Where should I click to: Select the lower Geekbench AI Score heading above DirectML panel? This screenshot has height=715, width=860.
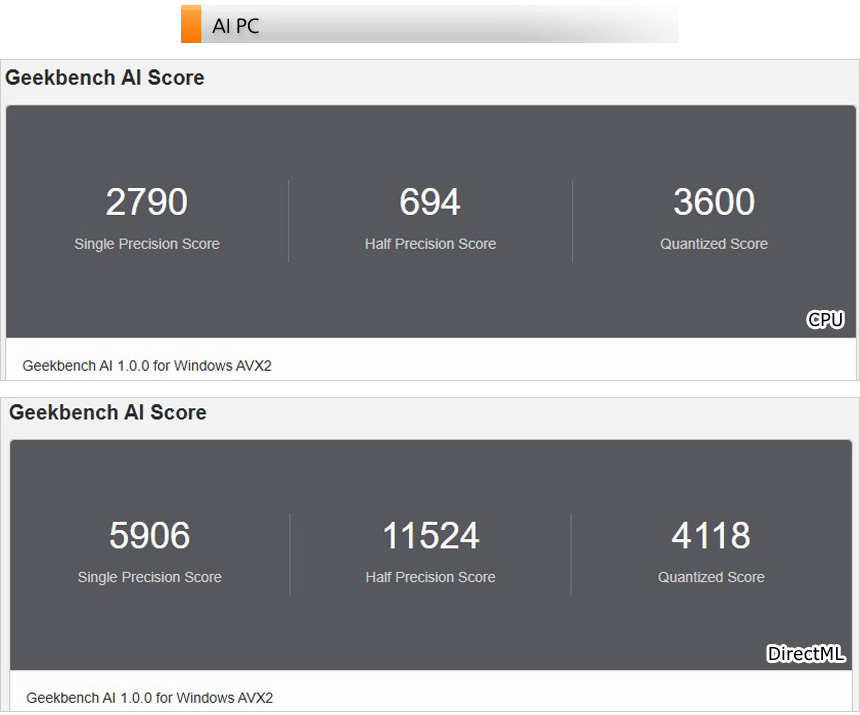[x=108, y=412]
